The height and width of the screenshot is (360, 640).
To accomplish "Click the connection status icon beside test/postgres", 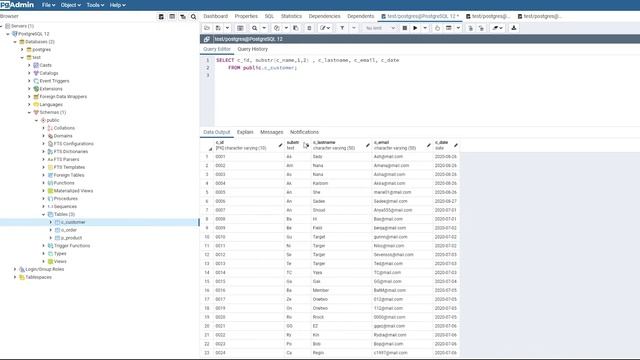I will 207,39.
